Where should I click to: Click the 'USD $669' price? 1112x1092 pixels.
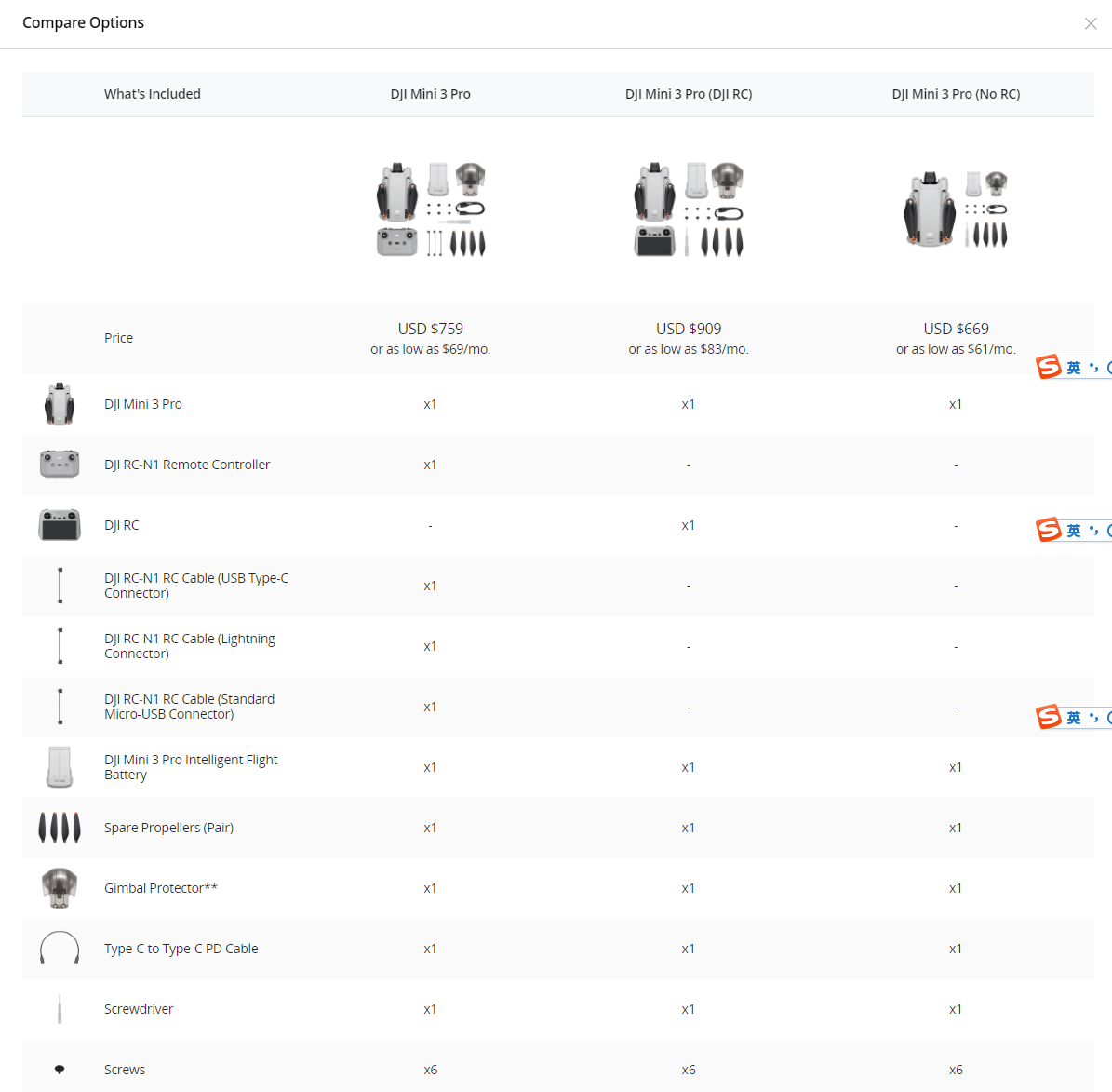956,329
